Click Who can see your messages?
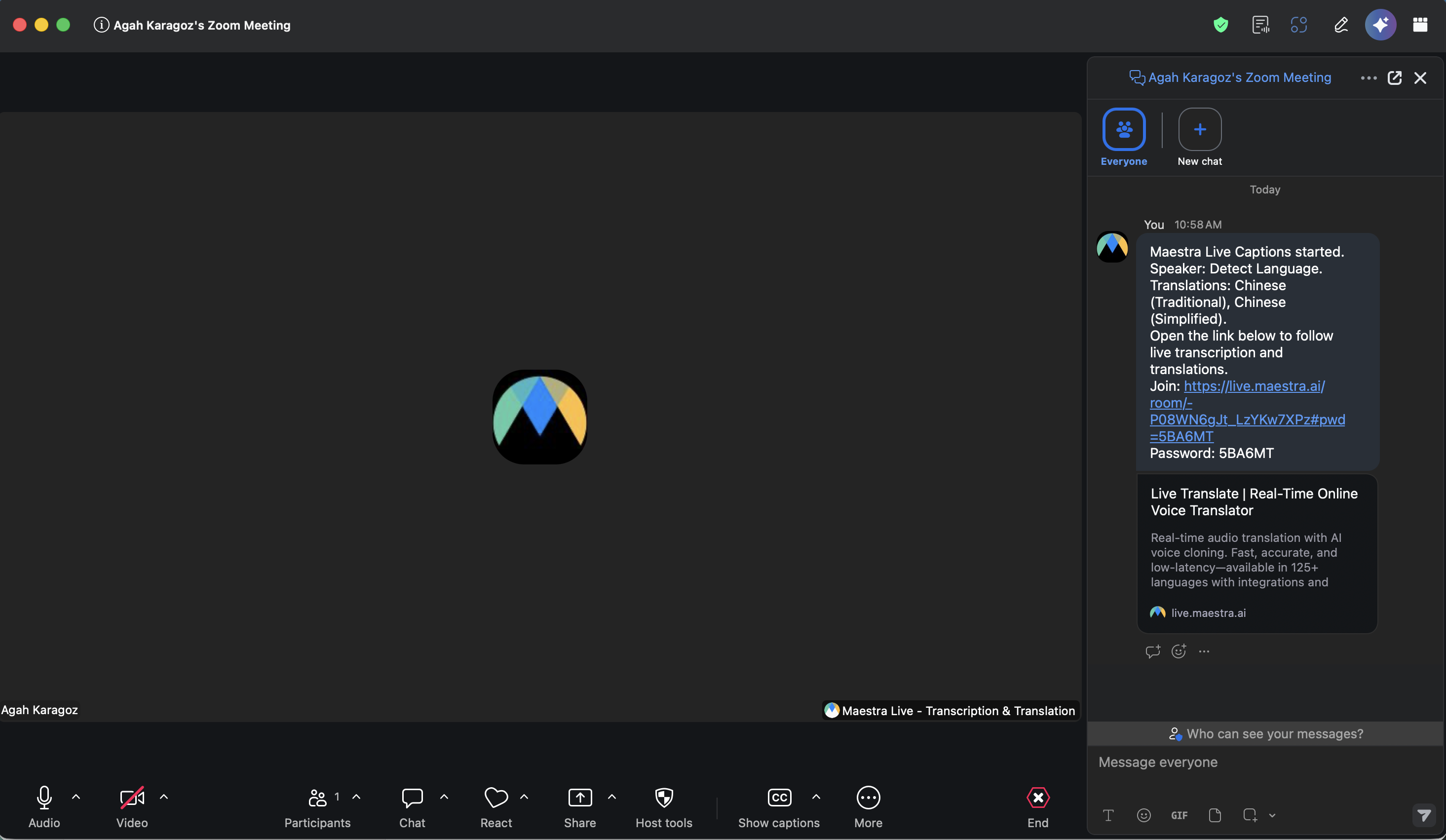Screen dimensions: 1446x840 pyautogui.click(x=1265, y=733)
